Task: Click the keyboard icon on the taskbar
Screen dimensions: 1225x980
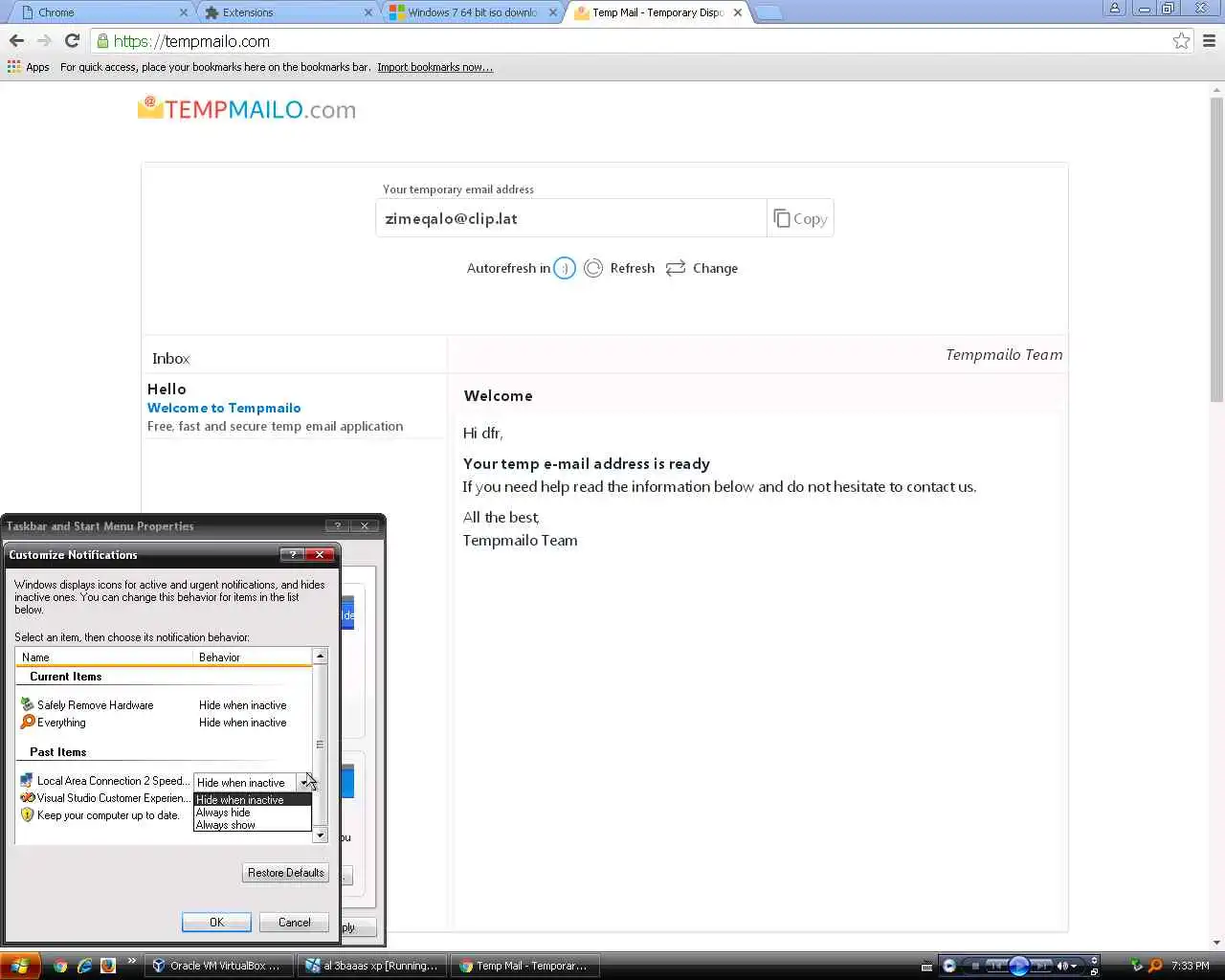Action: (926, 967)
